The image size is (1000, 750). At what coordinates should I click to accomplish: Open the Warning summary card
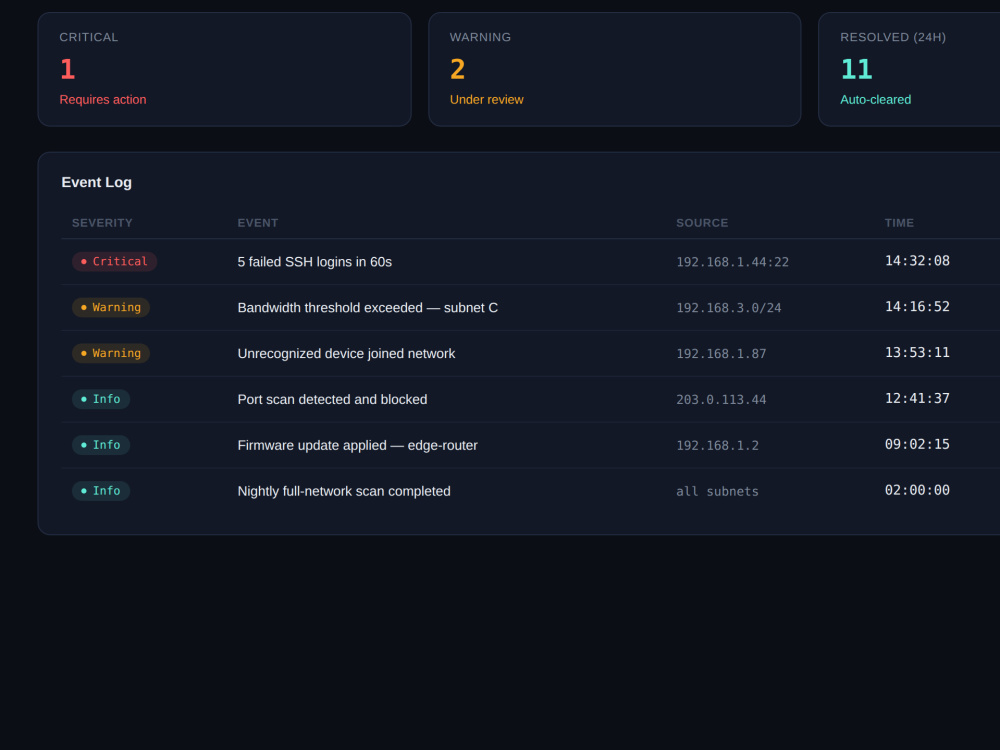[615, 70]
